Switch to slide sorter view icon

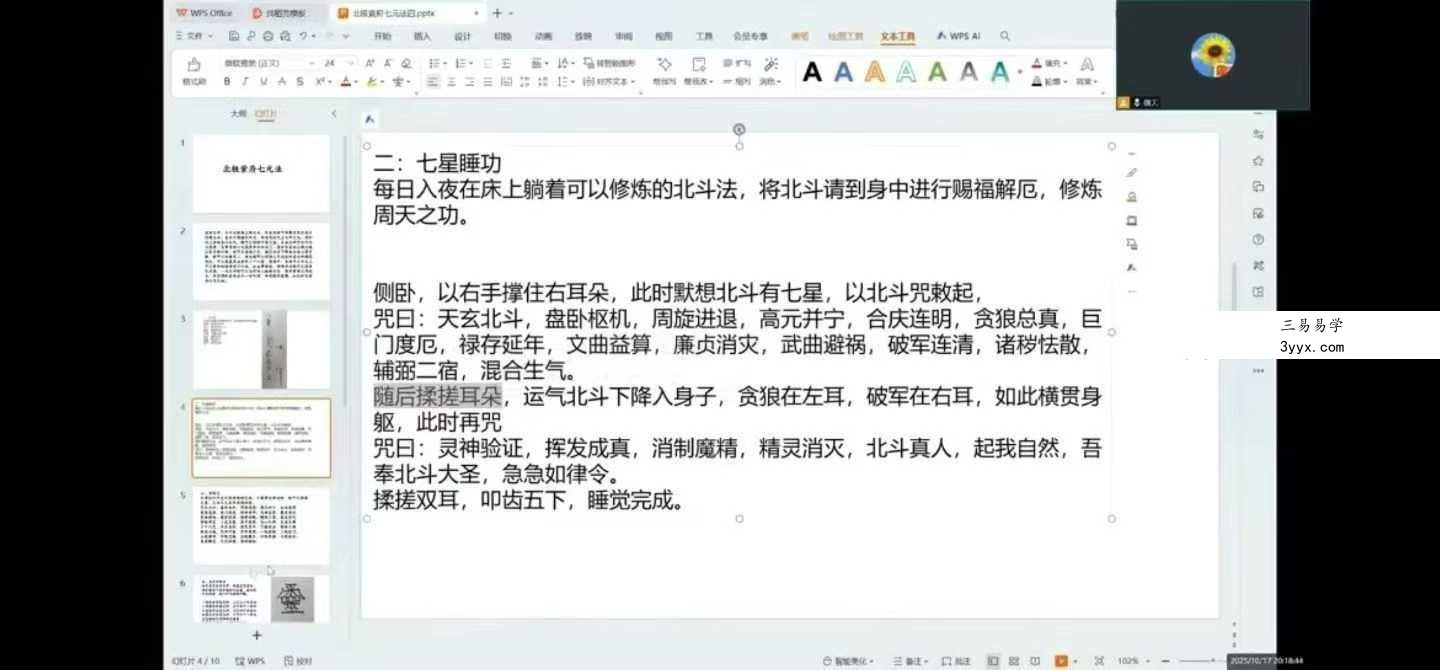click(1014, 661)
